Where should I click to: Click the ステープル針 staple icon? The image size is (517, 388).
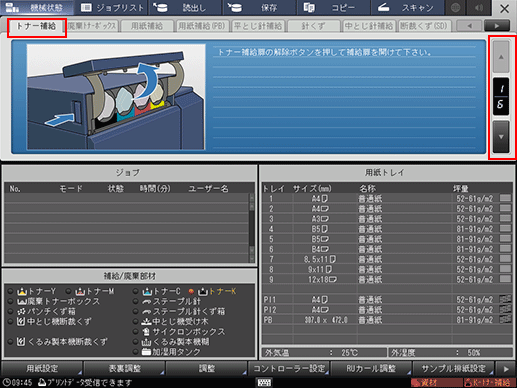(146, 302)
